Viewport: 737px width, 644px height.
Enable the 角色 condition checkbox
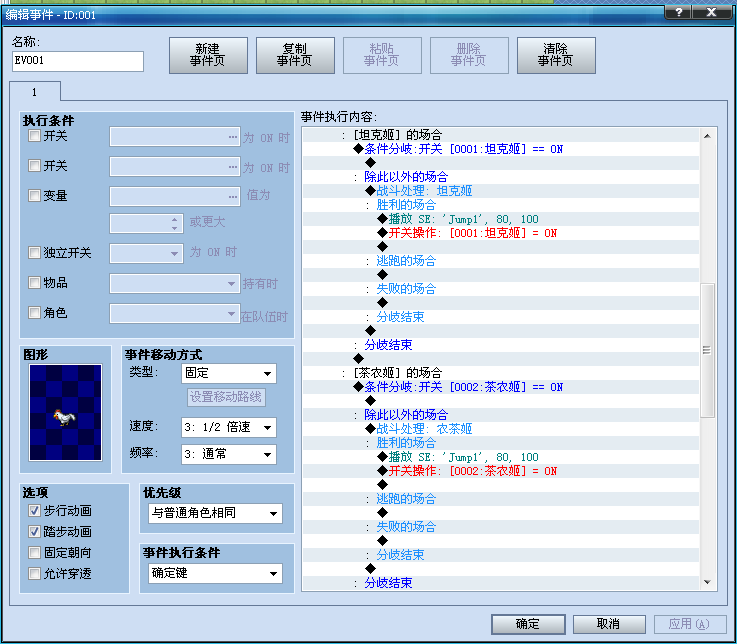[34, 313]
